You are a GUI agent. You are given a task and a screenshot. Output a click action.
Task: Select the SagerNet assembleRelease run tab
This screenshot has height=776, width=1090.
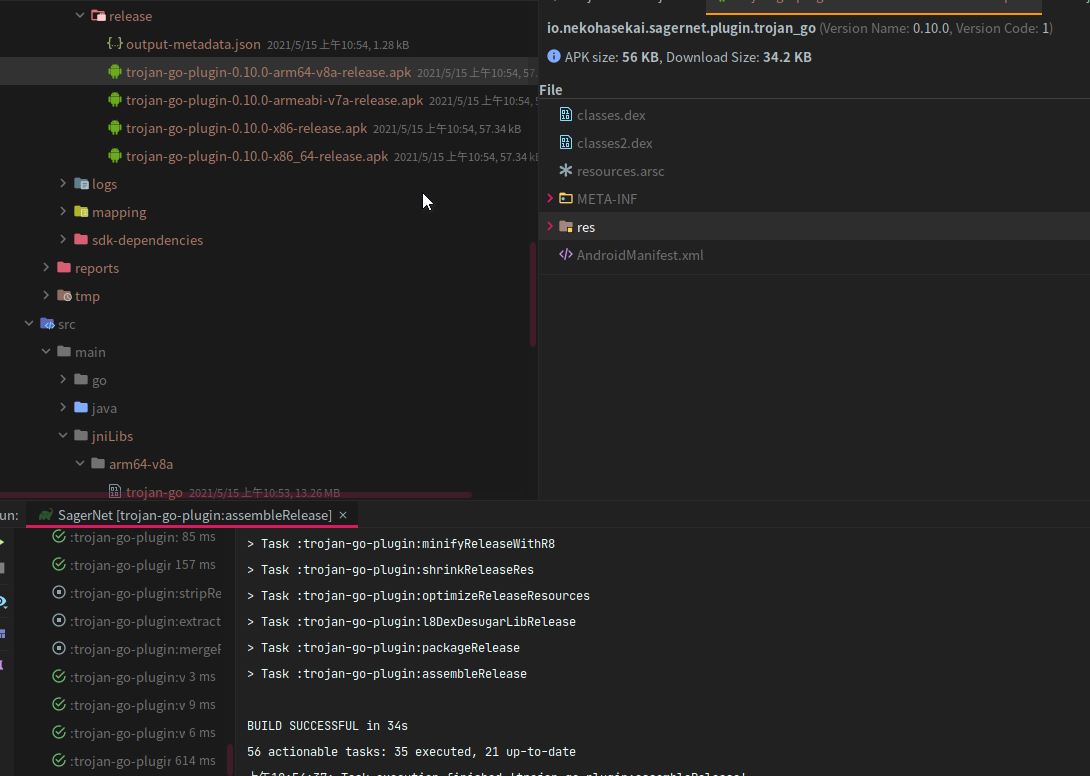coord(190,514)
